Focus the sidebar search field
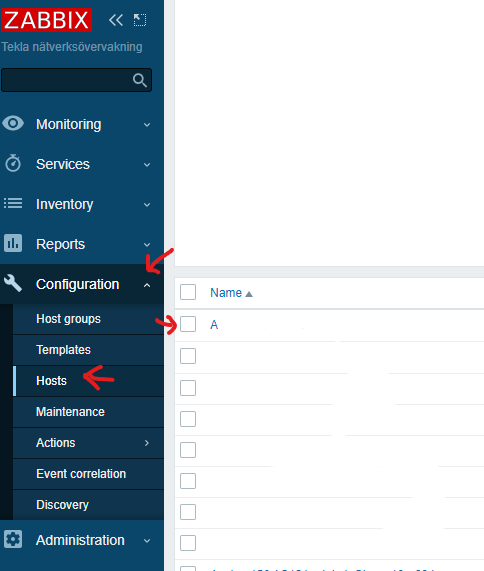The image size is (484, 571). click(67, 80)
